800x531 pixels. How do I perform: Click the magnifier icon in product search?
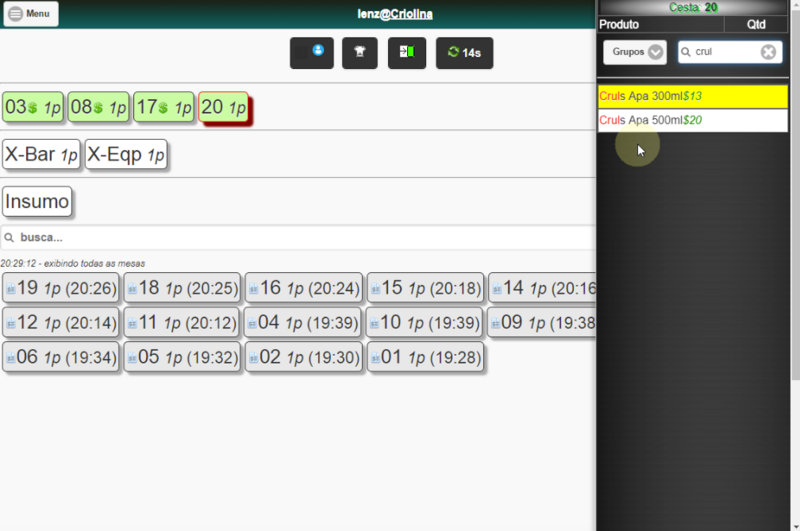(x=686, y=52)
